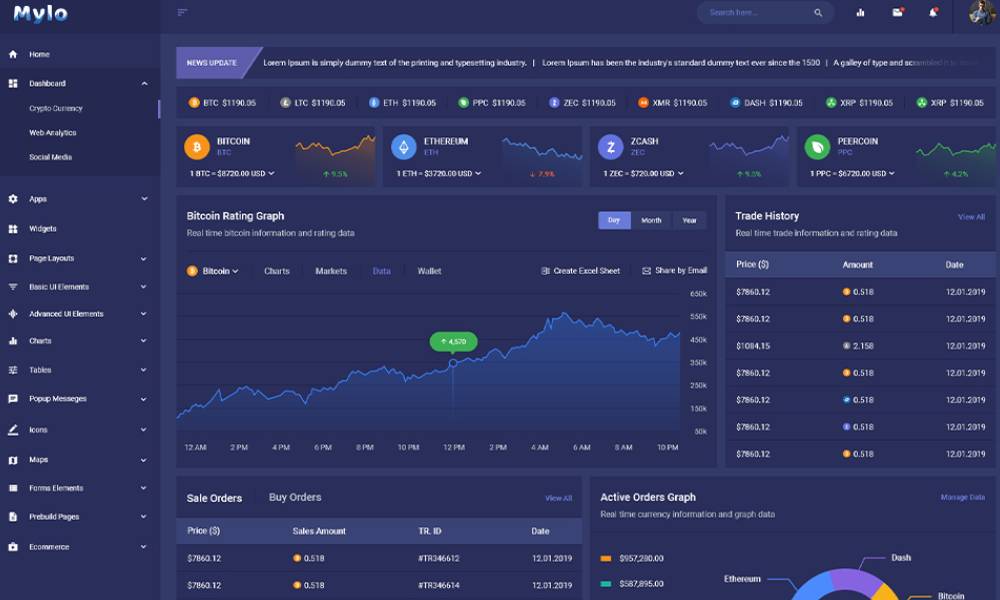This screenshot has height=600, width=1000.
Task: Open the 1 BTC = $6720.00 USD dropdown
Action: (232, 173)
